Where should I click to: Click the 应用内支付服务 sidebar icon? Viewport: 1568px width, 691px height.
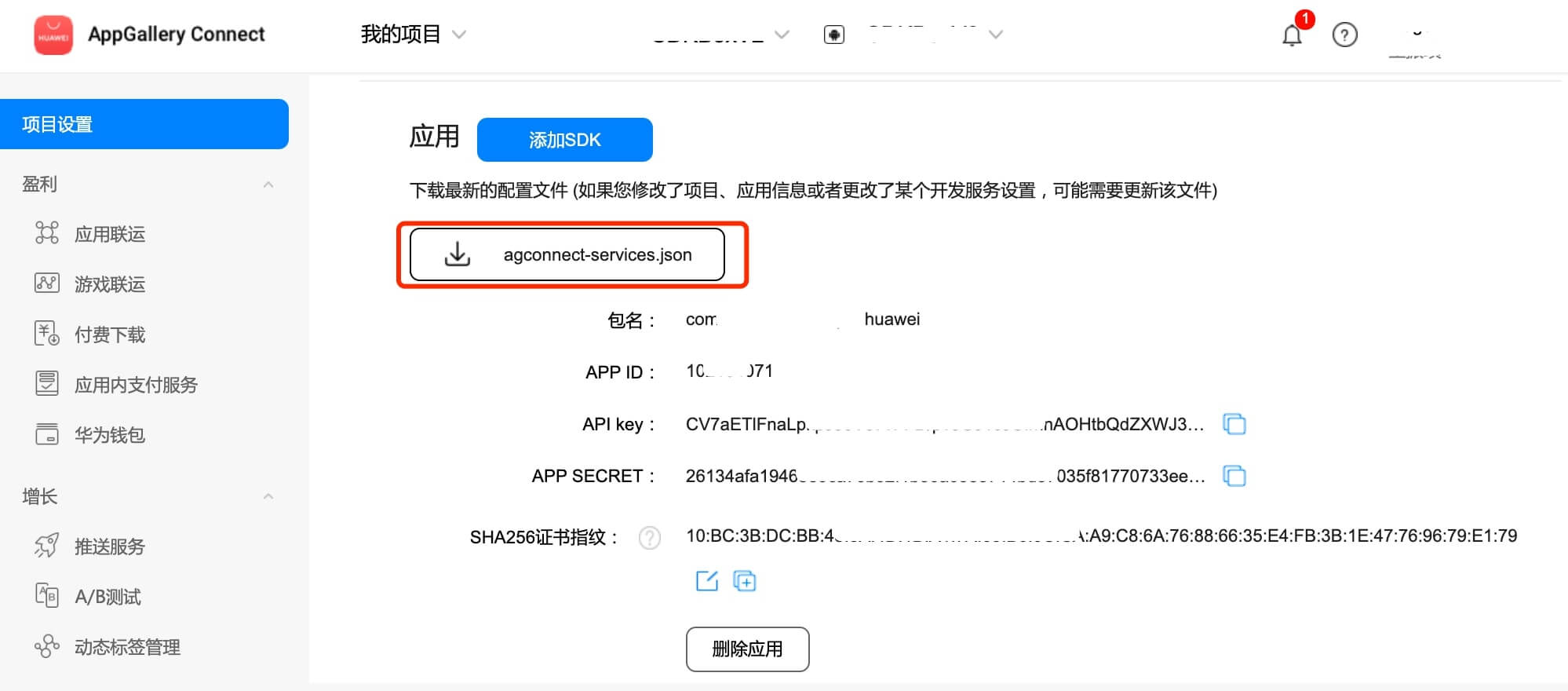pos(47,384)
